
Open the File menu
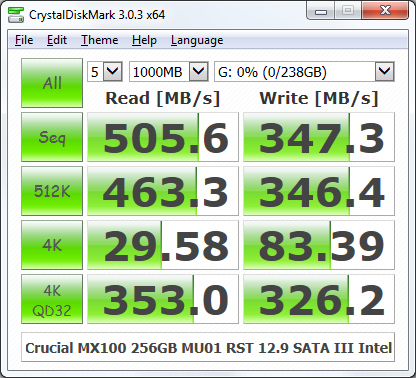coord(24,40)
